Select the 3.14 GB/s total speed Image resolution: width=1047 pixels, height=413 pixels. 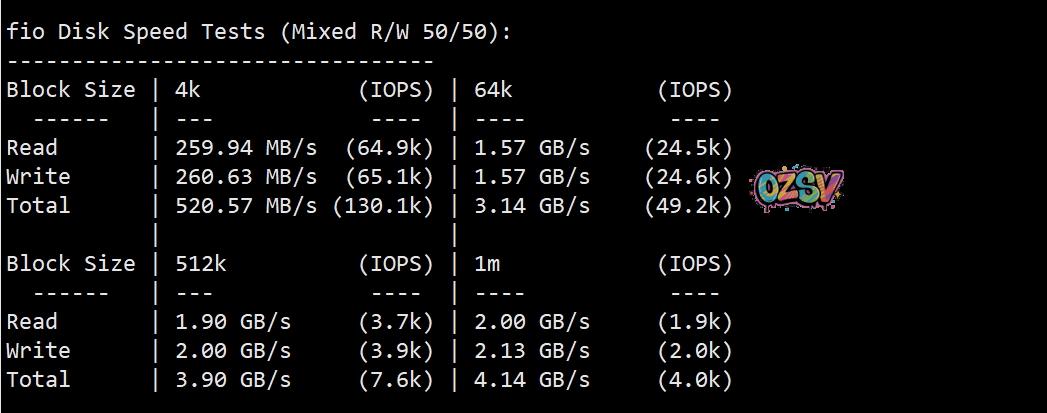coord(532,206)
